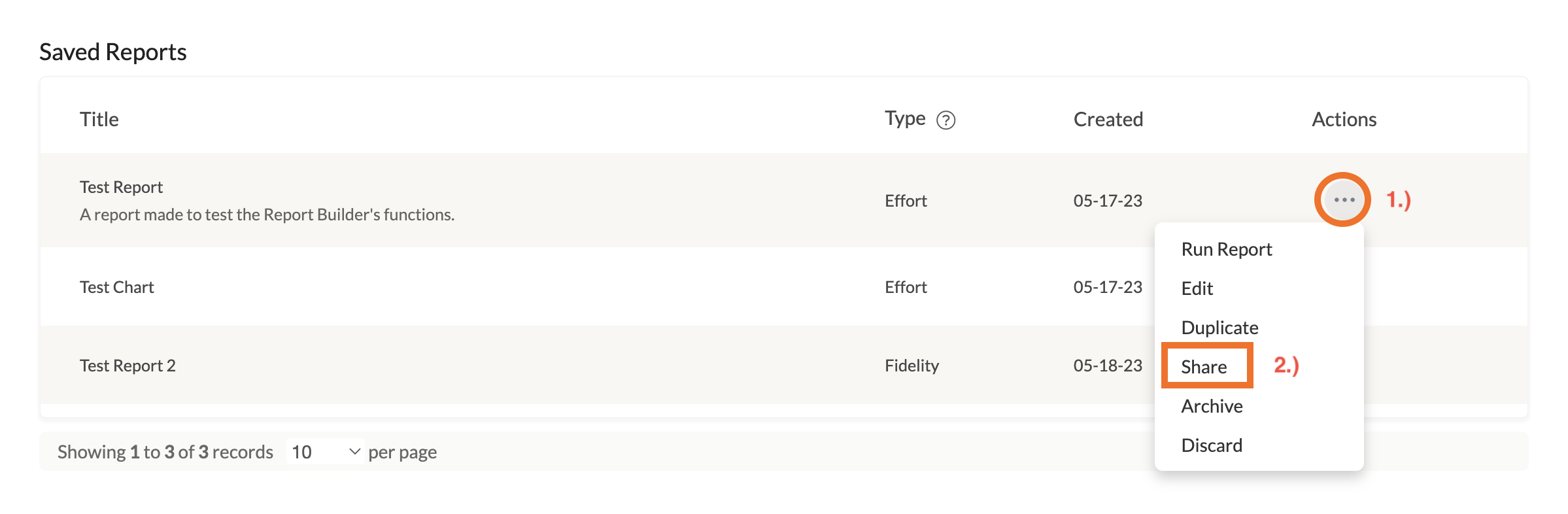The height and width of the screenshot is (514, 1568).
Task: Open the Test Report 2 entry
Action: pyautogui.click(x=128, y=366)
